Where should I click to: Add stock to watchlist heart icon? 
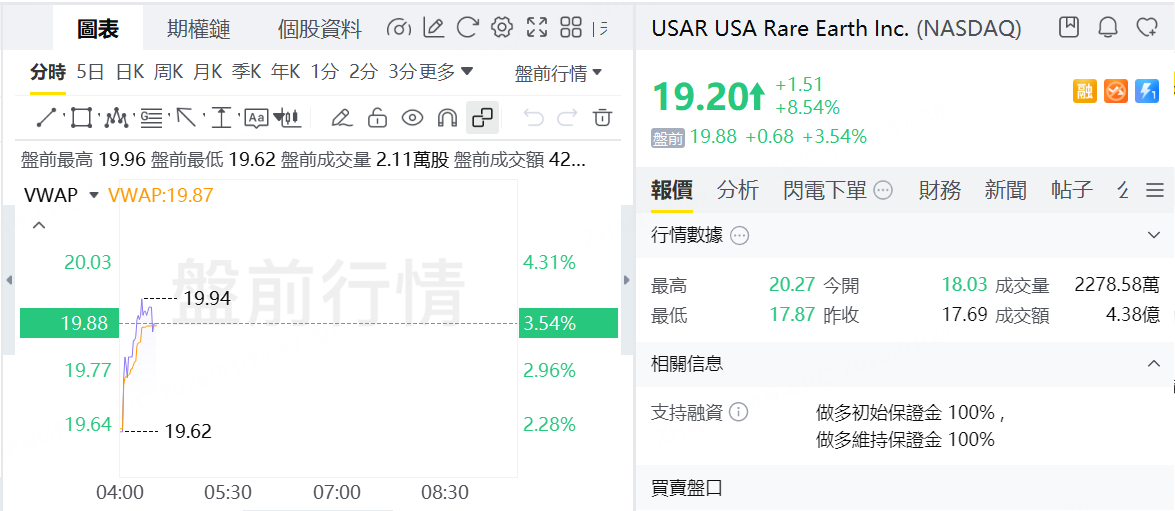pos(1147,28)
